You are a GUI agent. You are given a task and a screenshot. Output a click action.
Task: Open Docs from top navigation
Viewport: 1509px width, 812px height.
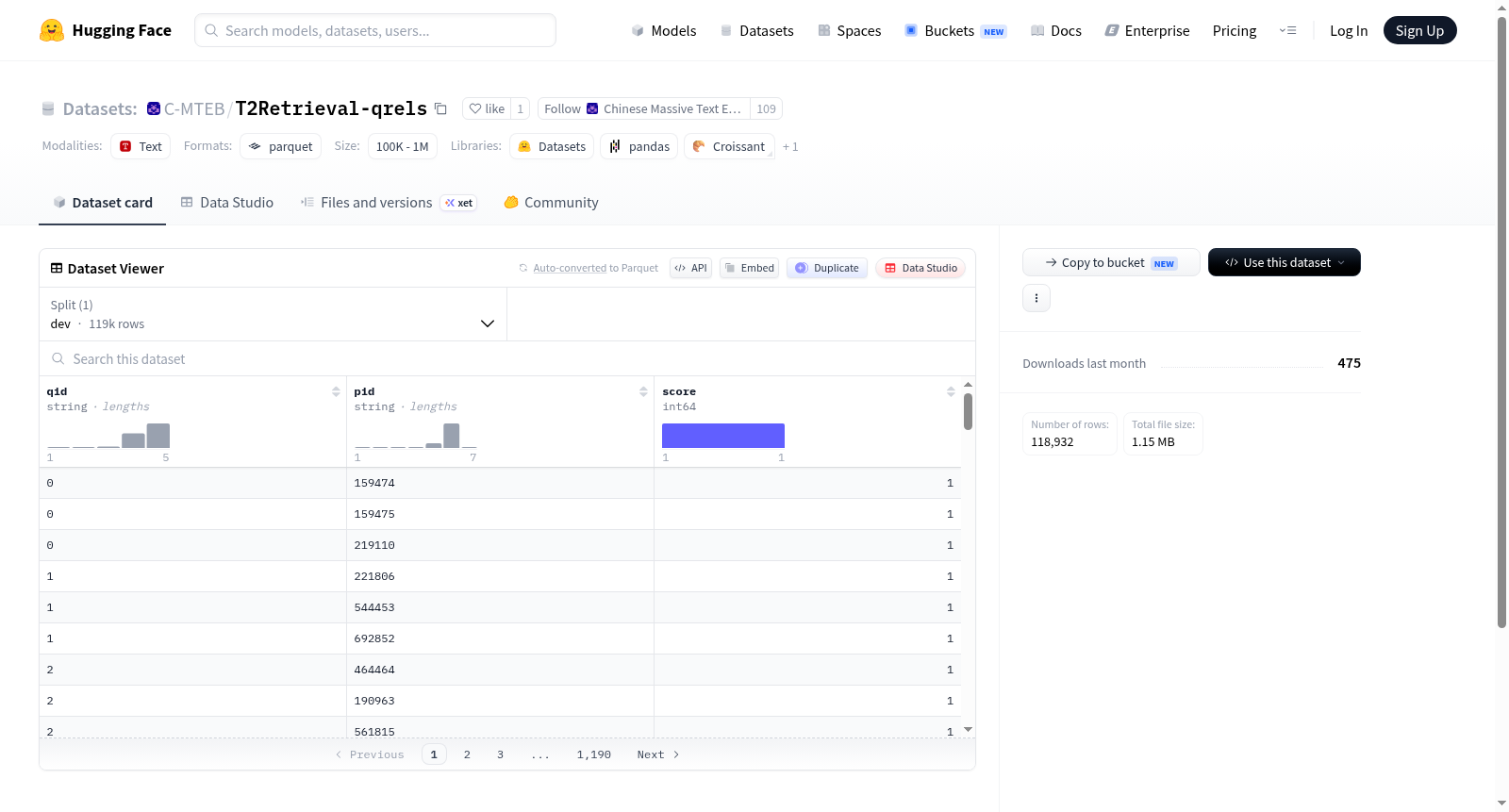click(1056, 30)
